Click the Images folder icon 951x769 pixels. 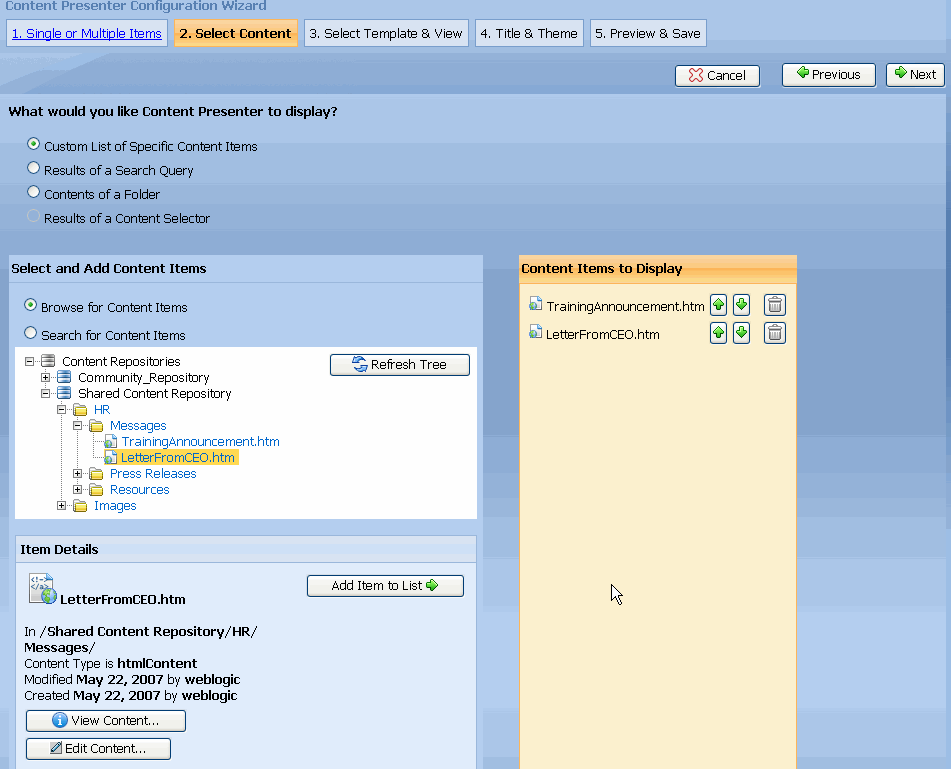coord(80,506)
